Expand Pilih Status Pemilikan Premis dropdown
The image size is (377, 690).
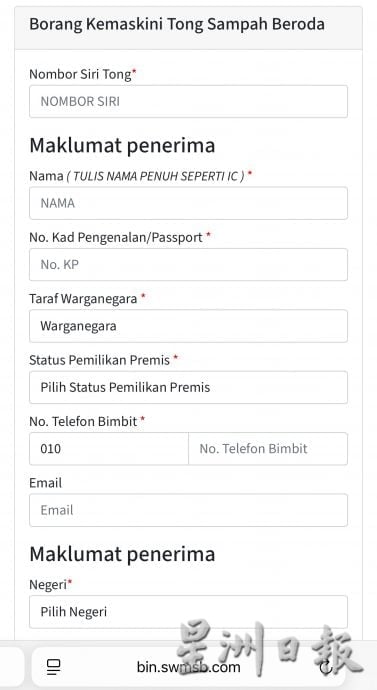click(188, 387)
